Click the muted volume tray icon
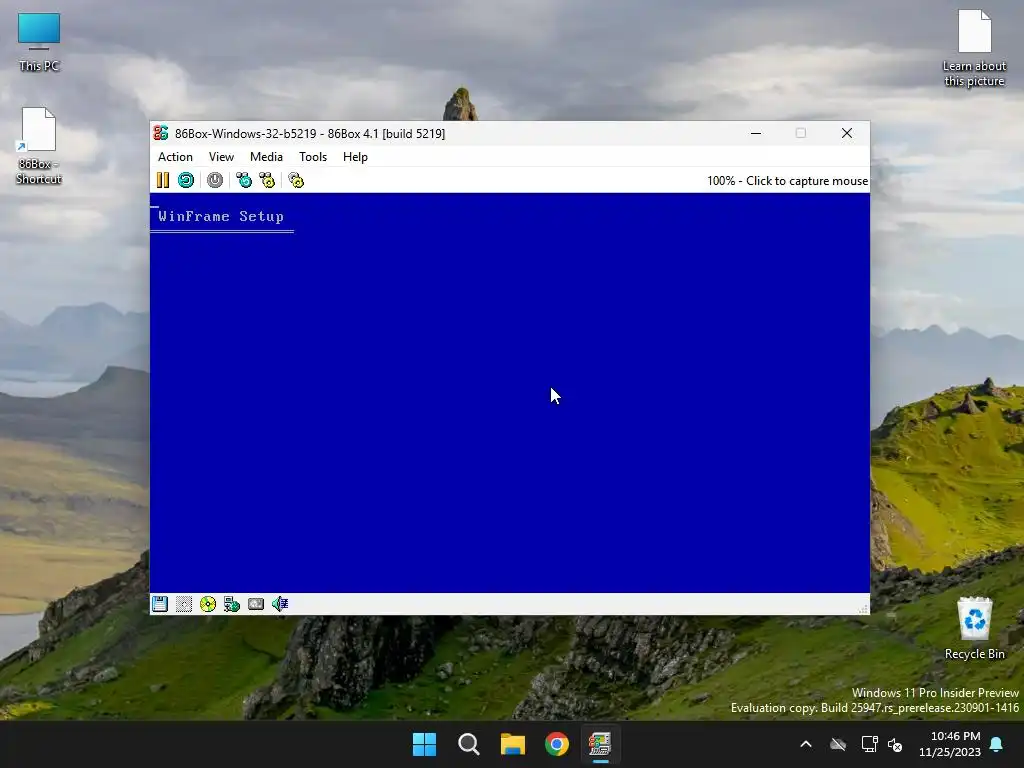The image size is (1024, 768). pos(895,744)
